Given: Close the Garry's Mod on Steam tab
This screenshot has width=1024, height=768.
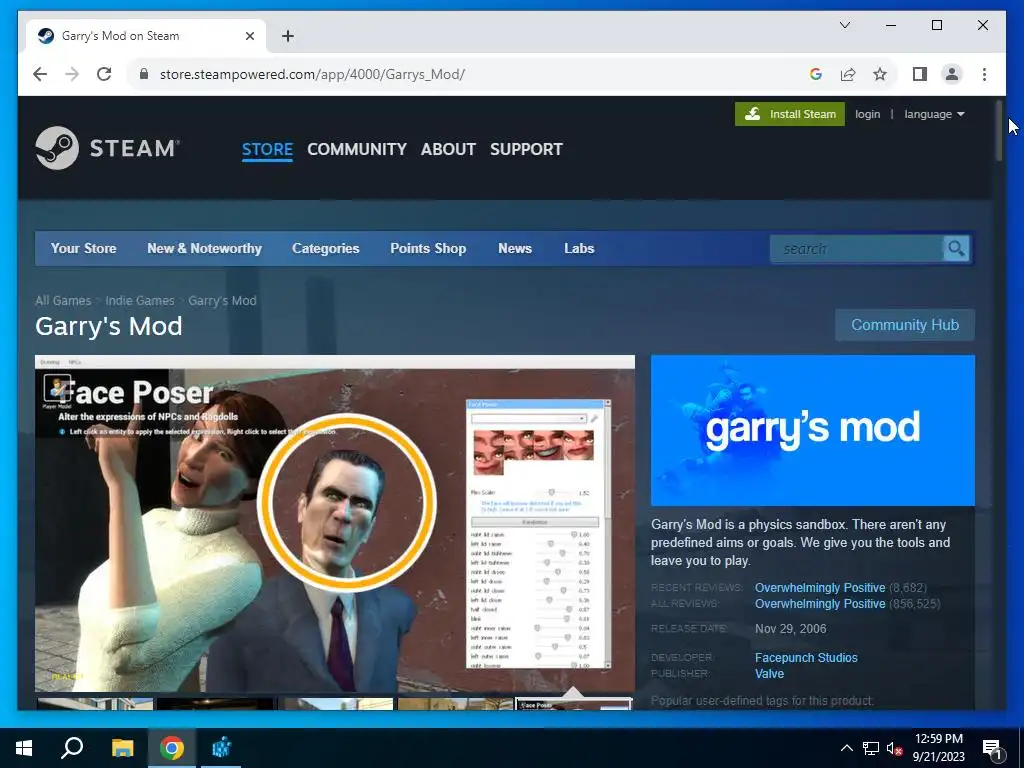Looking at the screenshot, I should coord(249,36).
